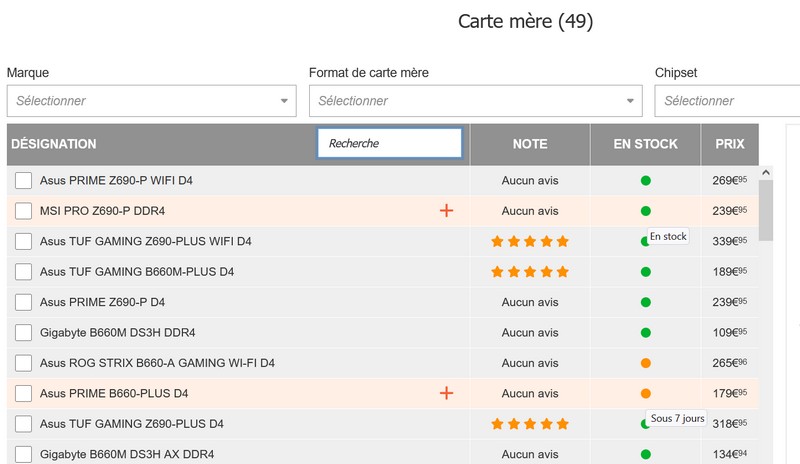
Task: Click orange stock dot for Asus ROG STRIX B660-A
Action: point(645,363)
